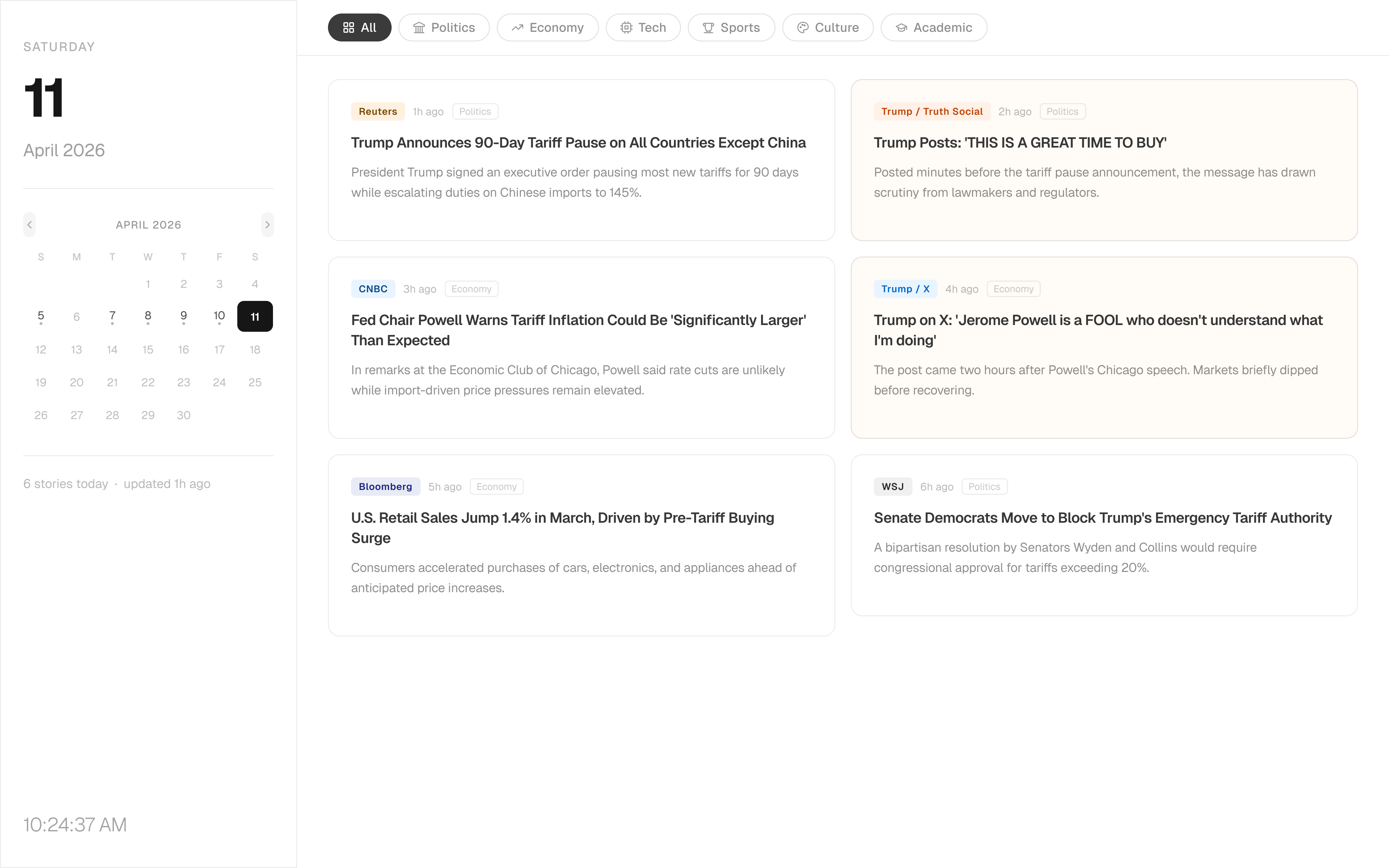Filter stories by Academic category
This screenshot has width=1389, height=868.
933,28
